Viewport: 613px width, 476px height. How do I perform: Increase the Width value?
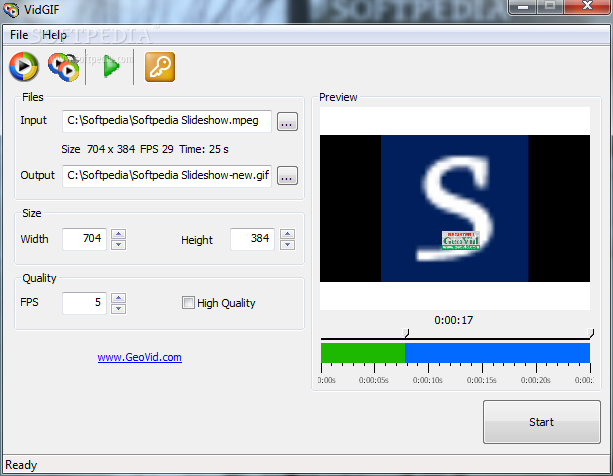[x=118, y=234]
